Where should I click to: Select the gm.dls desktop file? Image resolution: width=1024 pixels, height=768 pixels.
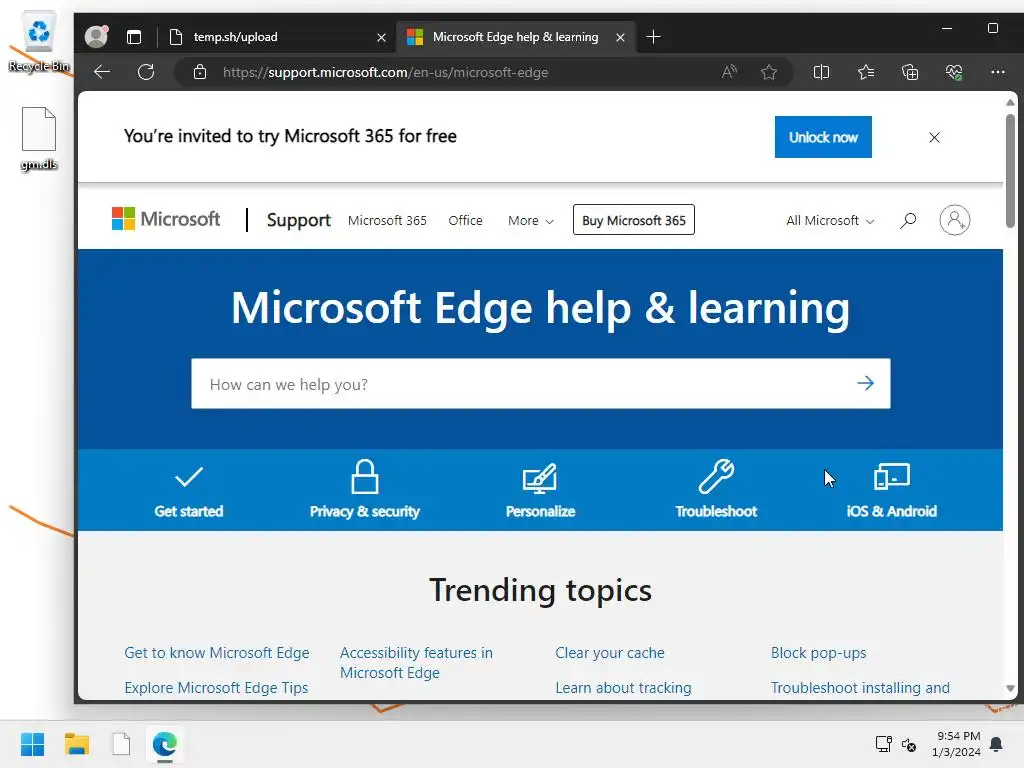39,138
